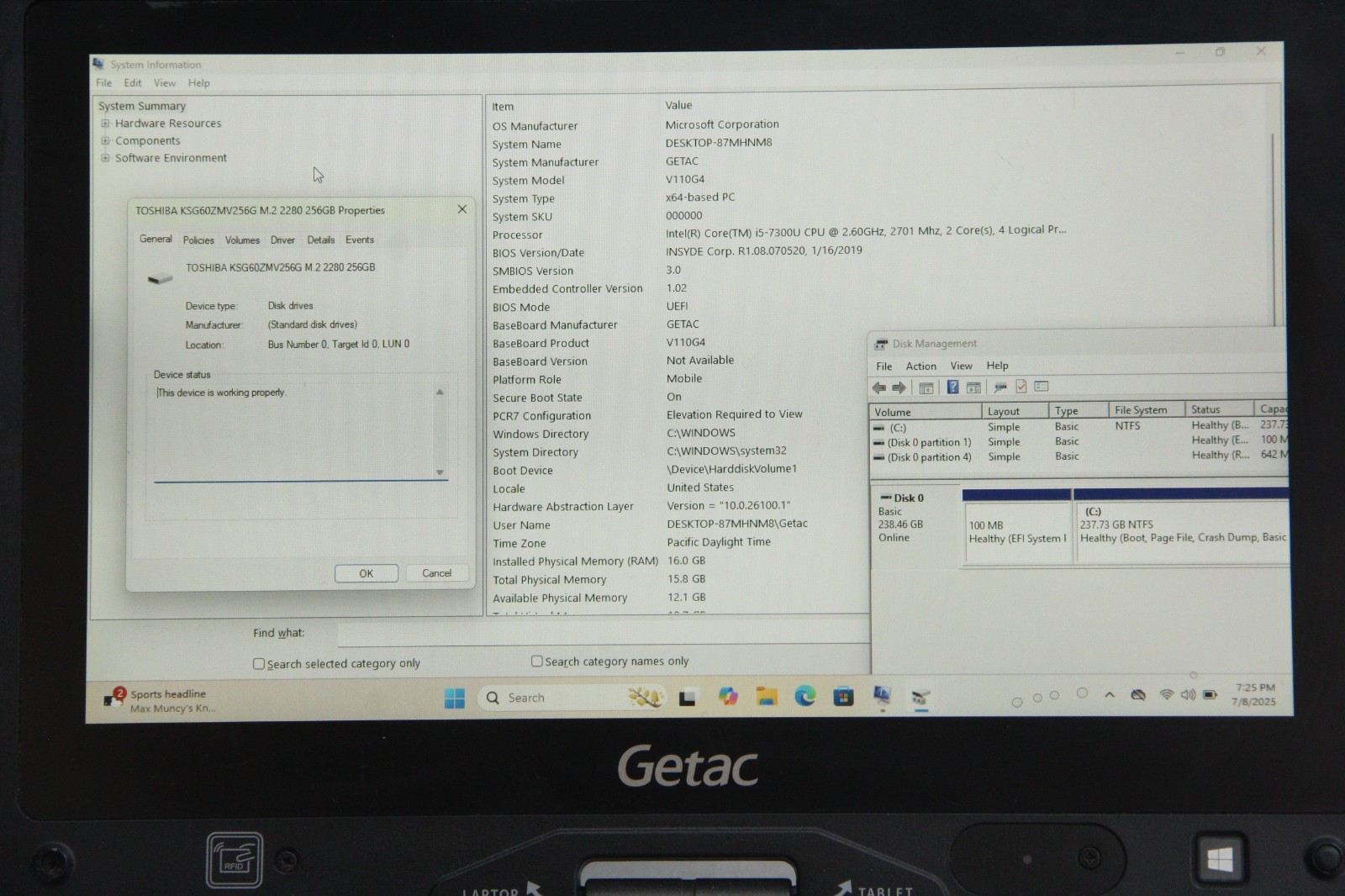The width and height of the screenshot is (1345, 896).
Task: Click the Forward arrow in Disk Management toolbar
Action: point(899,387)
